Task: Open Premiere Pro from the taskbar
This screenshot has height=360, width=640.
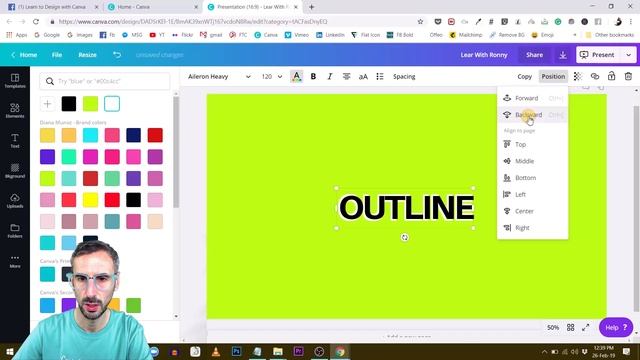Action: [298, 351]
